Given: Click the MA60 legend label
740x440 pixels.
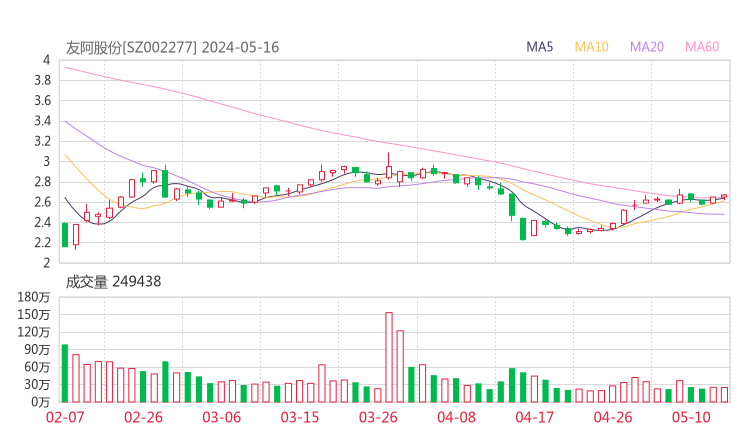Looking at the screenshot, I should [x=702, y=47].
